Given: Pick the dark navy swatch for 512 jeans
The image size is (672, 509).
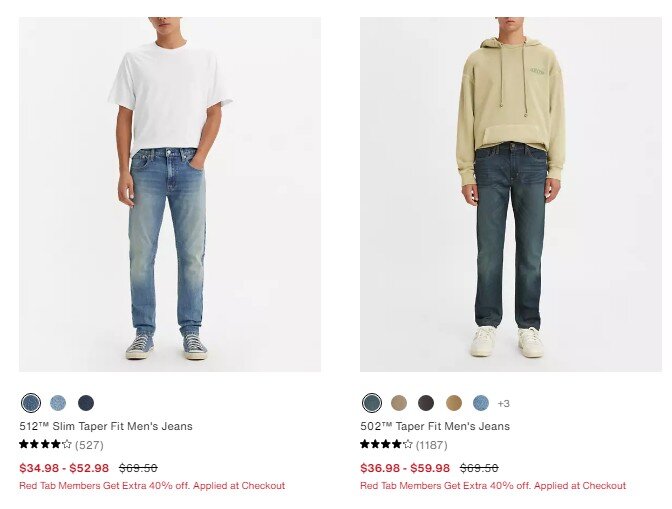Looking at the screenshot, I should (x=86, y=403).
